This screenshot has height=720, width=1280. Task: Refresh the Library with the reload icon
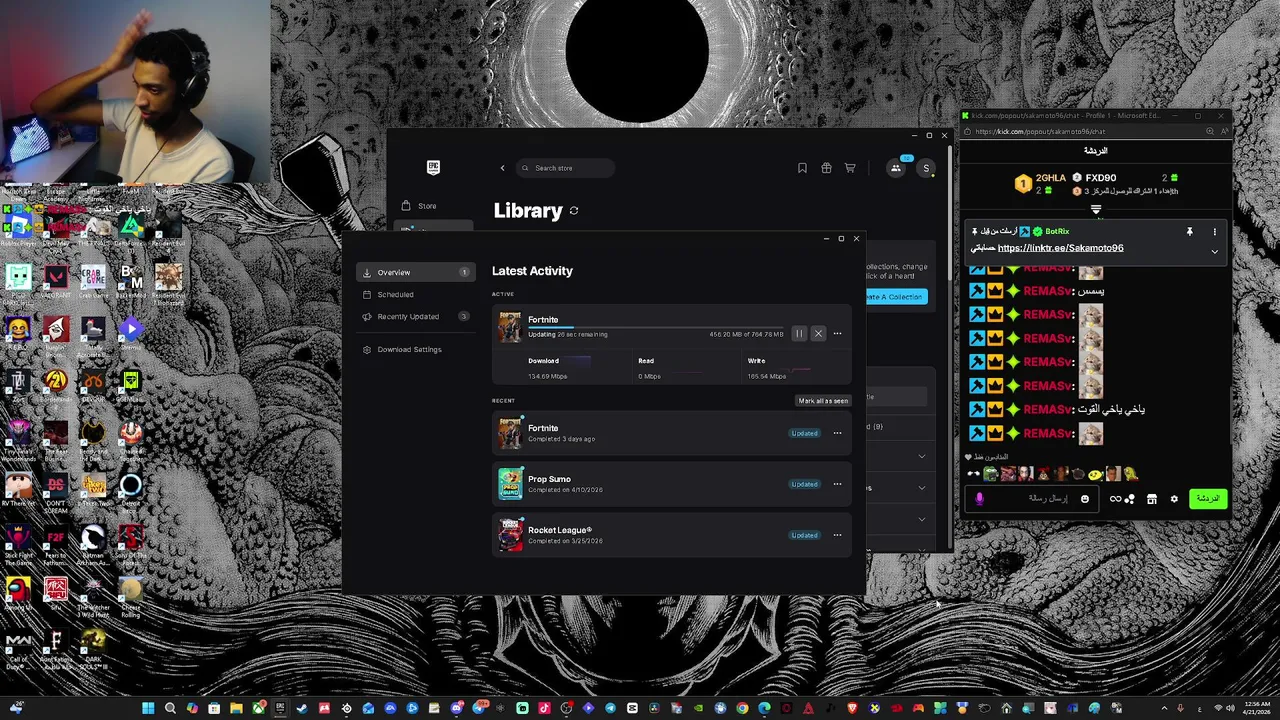point(574,211)
